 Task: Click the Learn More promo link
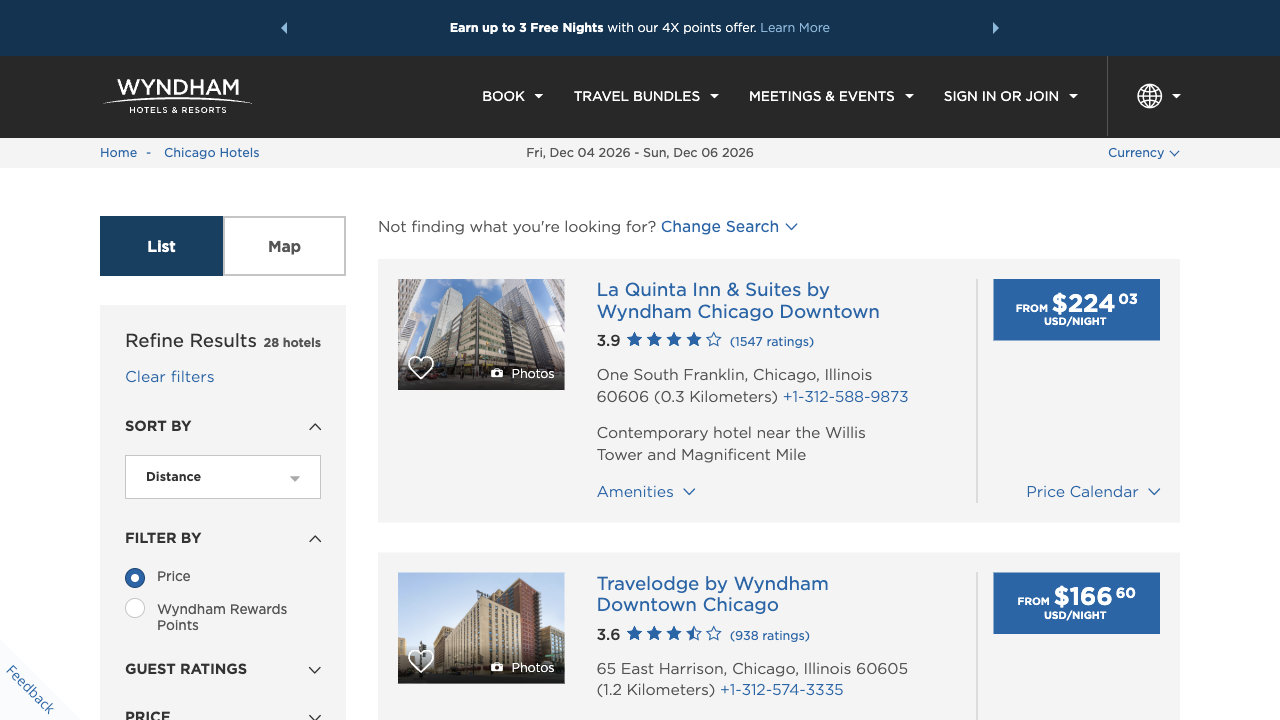click(795, 28)
